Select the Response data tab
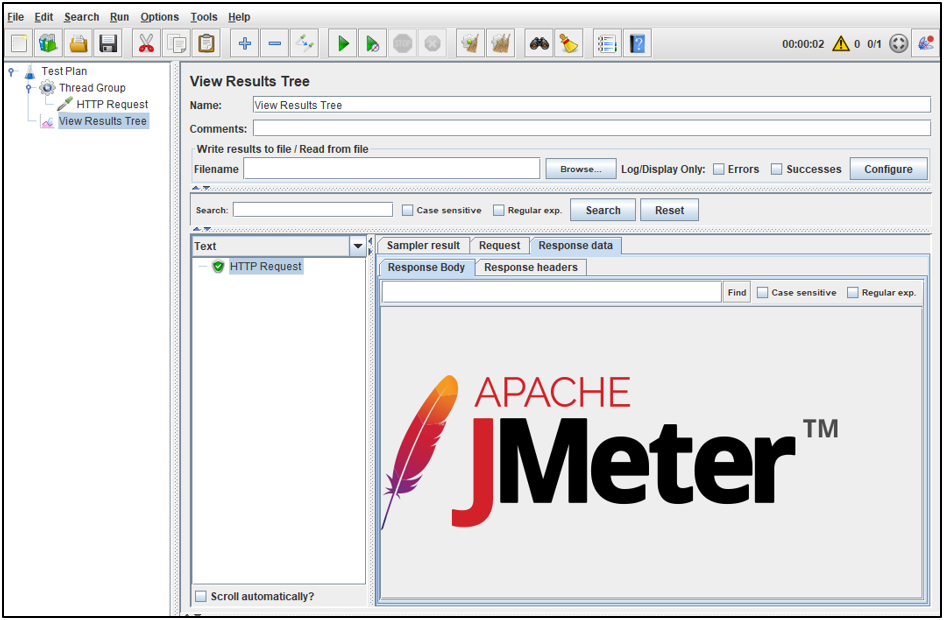Screen dimensions: 944x620 pos(576,246)
